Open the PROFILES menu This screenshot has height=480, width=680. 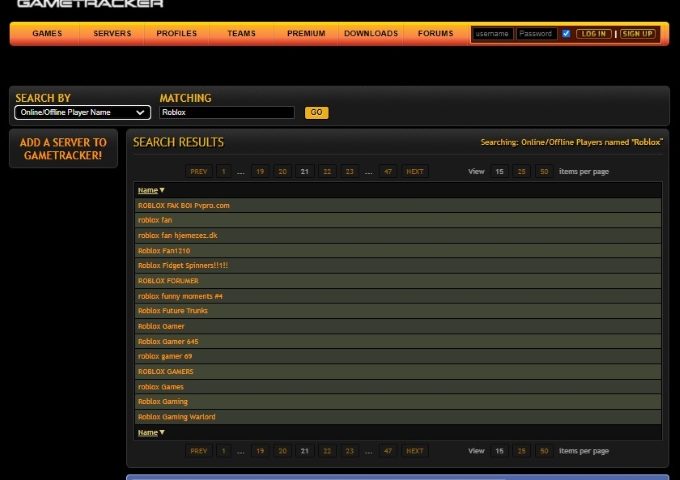[177, 33]
